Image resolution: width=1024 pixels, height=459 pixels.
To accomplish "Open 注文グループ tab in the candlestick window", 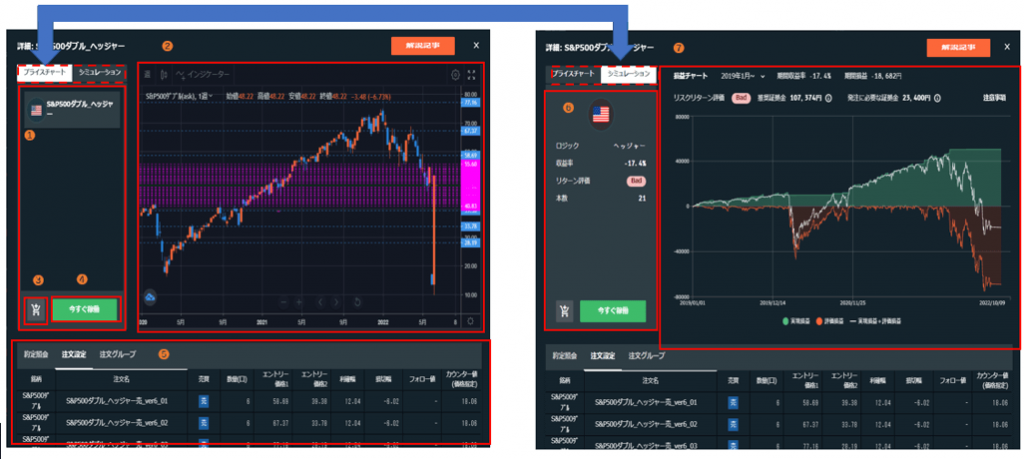I will (118, 354).
